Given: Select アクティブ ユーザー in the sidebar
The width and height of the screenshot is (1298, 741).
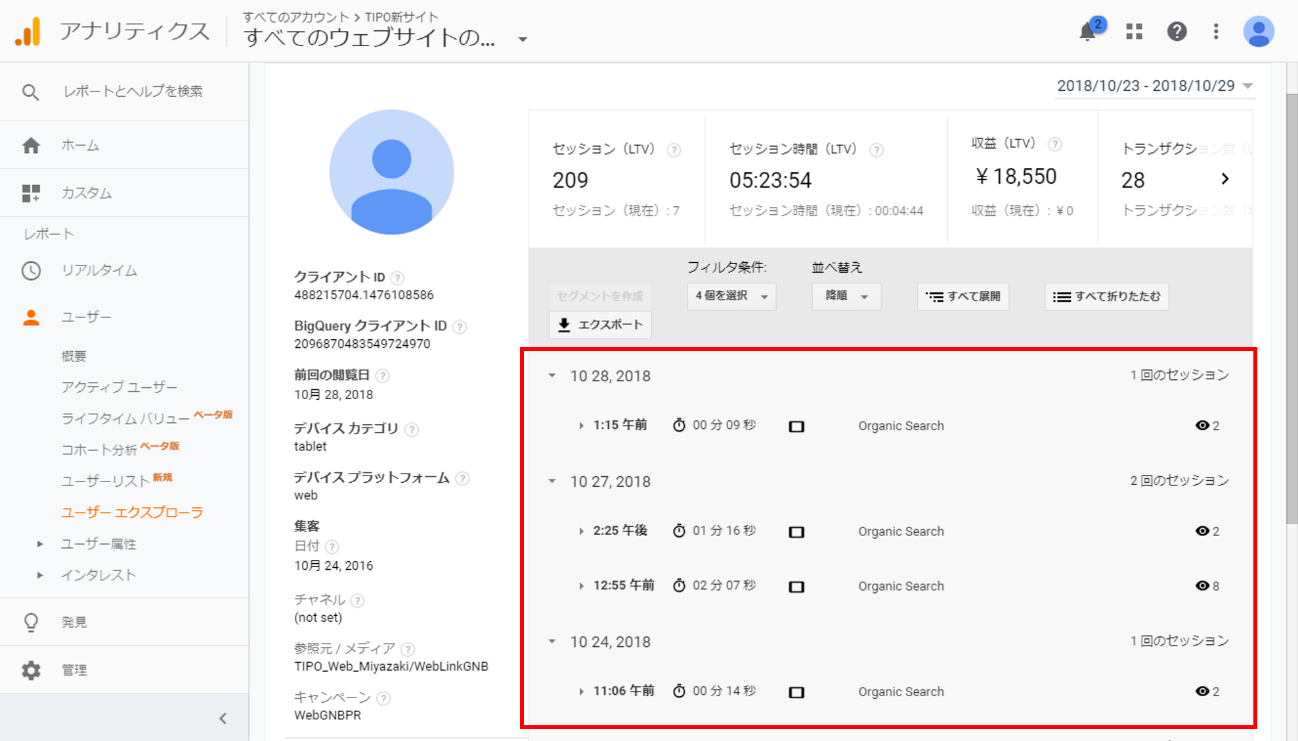Looking at the screenshot, I should 119,387.
